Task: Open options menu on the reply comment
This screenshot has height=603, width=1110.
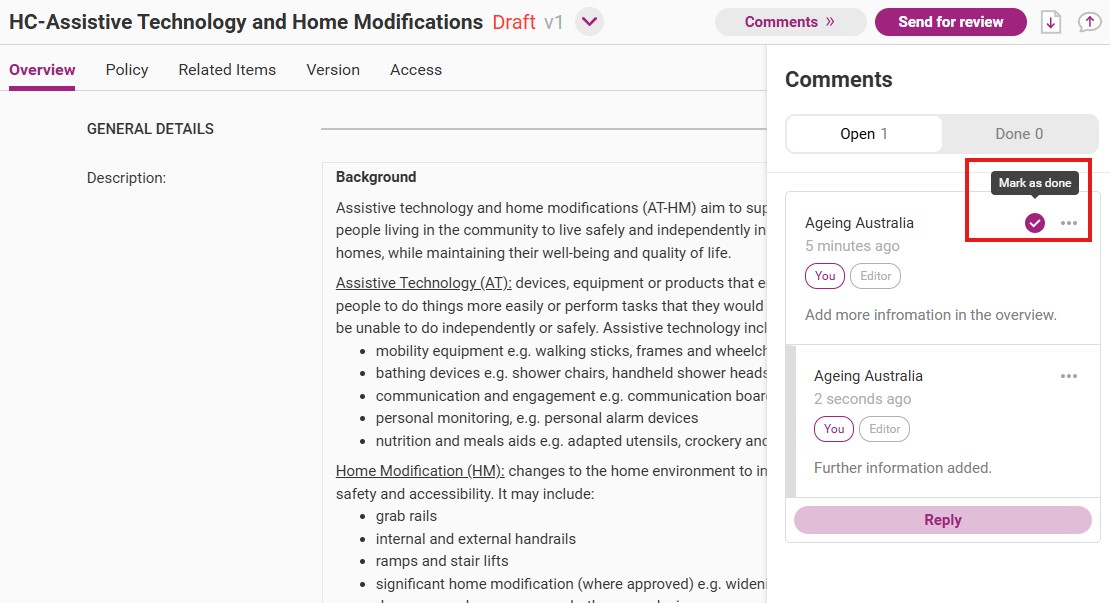Action: pyautogui.click(x=1069, y=376)
